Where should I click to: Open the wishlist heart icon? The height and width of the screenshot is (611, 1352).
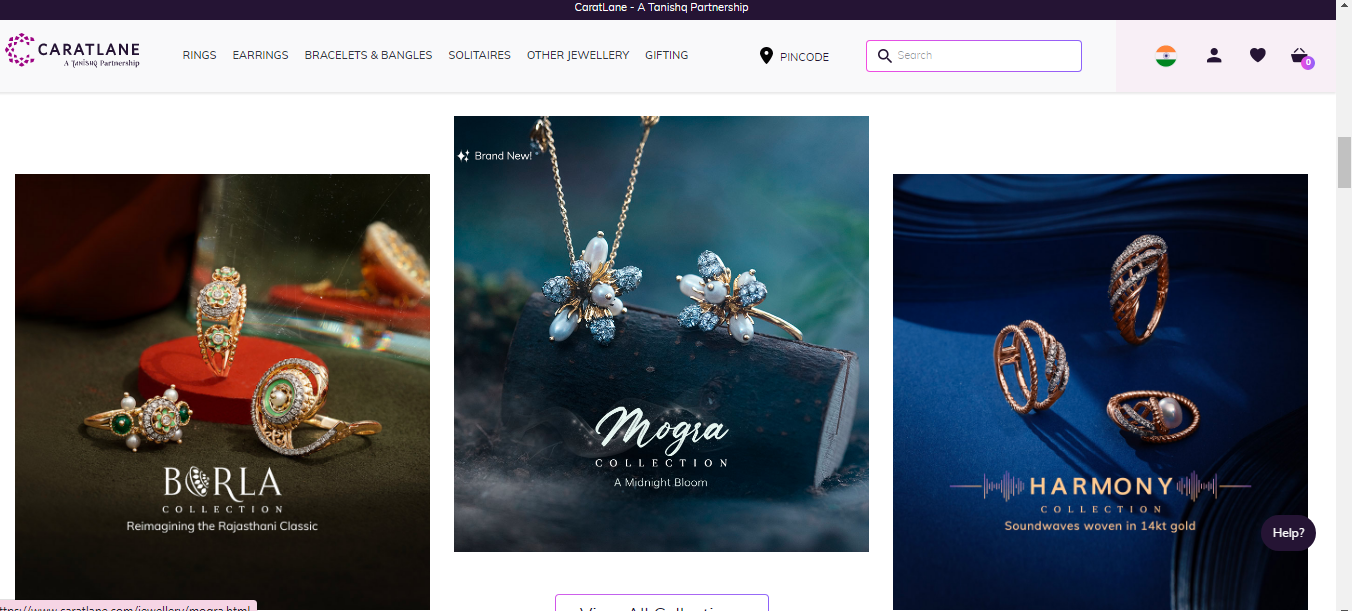tap(1258, 56)
